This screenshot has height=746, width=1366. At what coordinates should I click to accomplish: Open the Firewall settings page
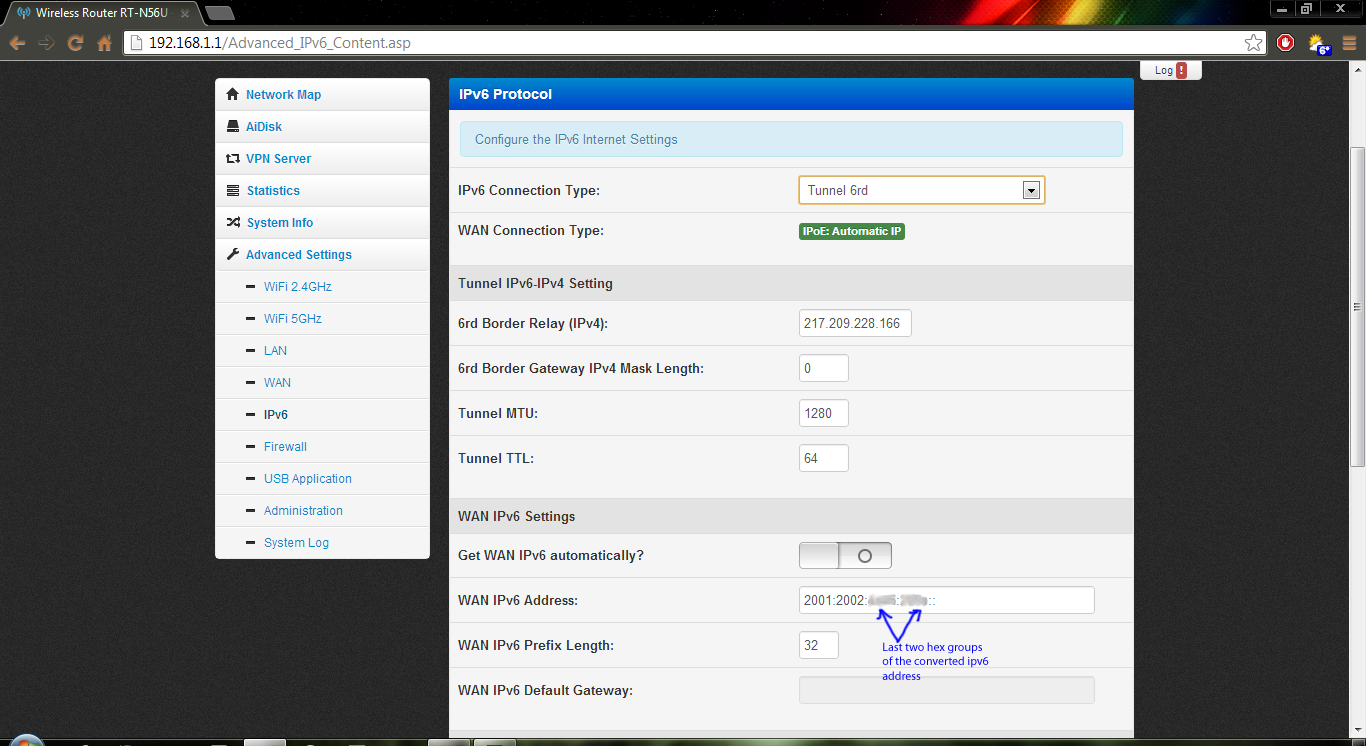[x=285, y=447]
